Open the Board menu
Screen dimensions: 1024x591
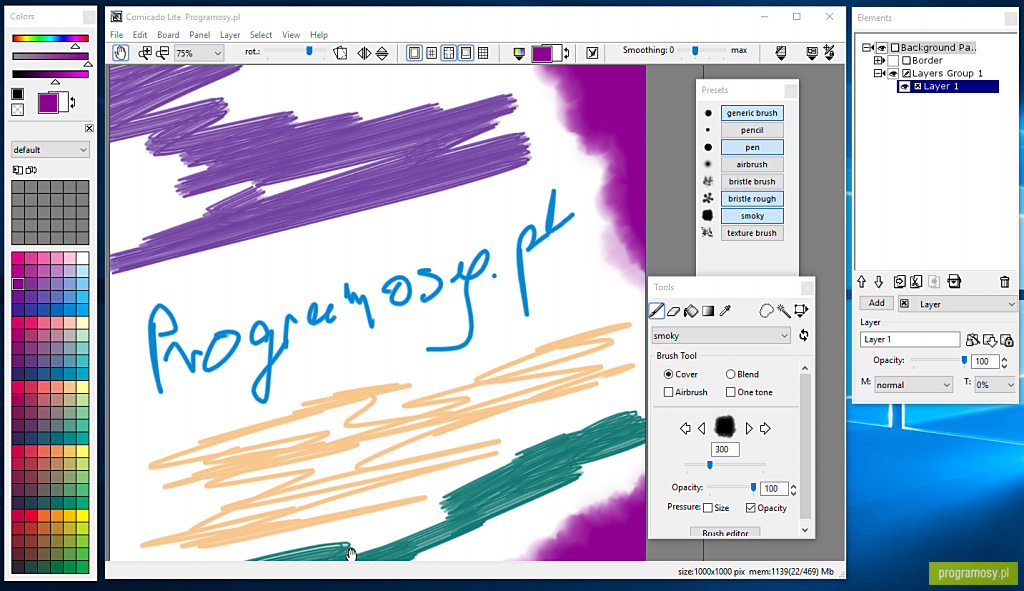coord(168,35)
